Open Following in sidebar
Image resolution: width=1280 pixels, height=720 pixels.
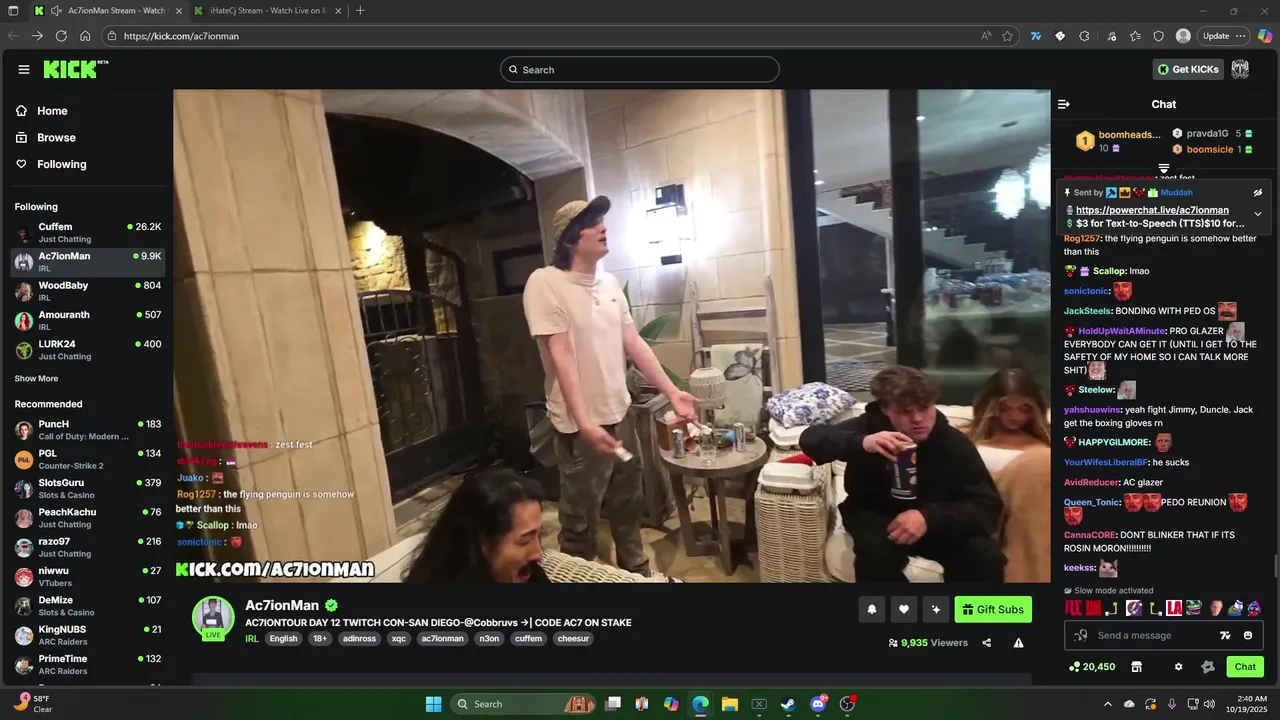62,164
